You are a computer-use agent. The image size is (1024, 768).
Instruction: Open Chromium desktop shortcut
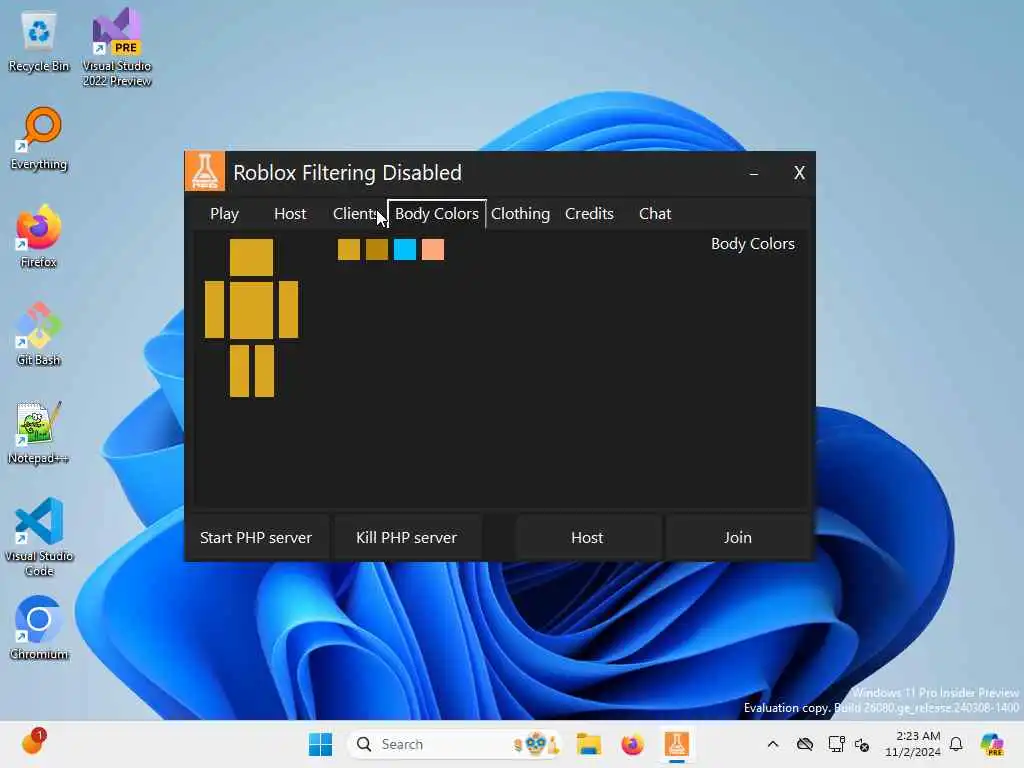point(39,628)
